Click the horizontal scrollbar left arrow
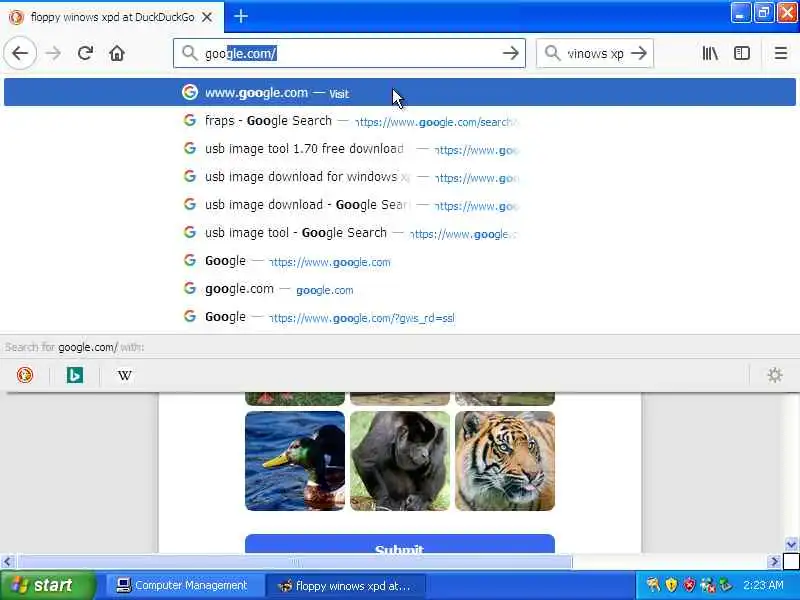Image resolution: width=800 pixels, height=600 pixels. 7,562
